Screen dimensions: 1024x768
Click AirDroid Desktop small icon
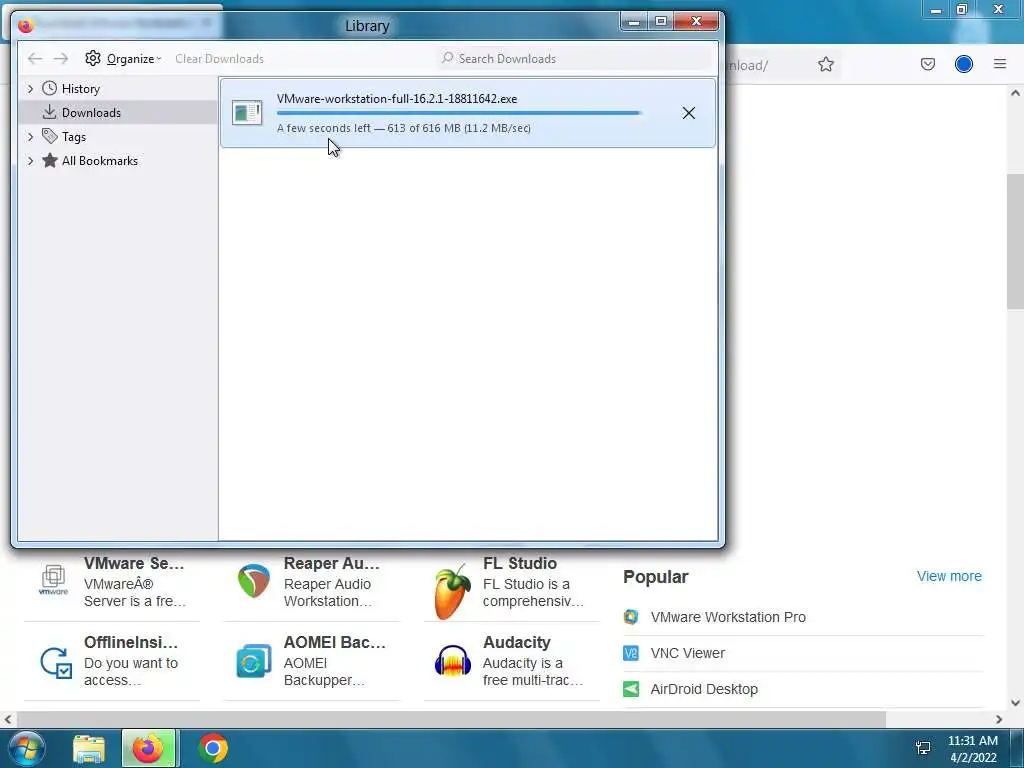[x=631, y=689]
